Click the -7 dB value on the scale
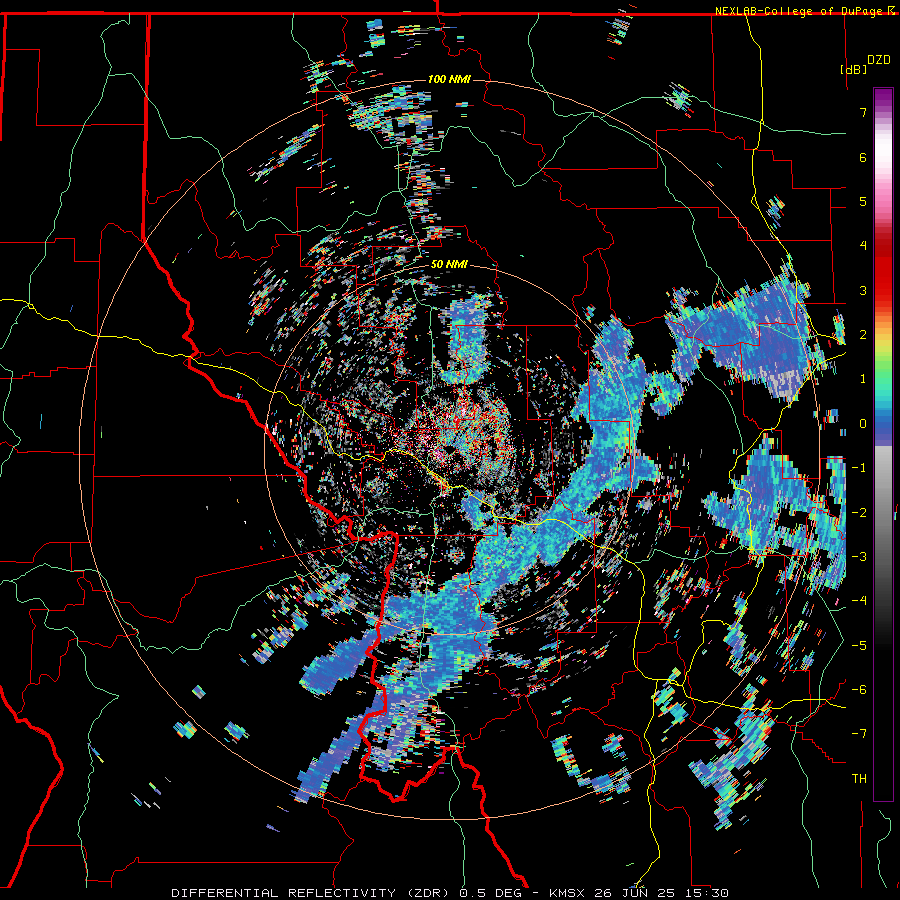The height and width of the screenshot is (900, 900). 859,734
